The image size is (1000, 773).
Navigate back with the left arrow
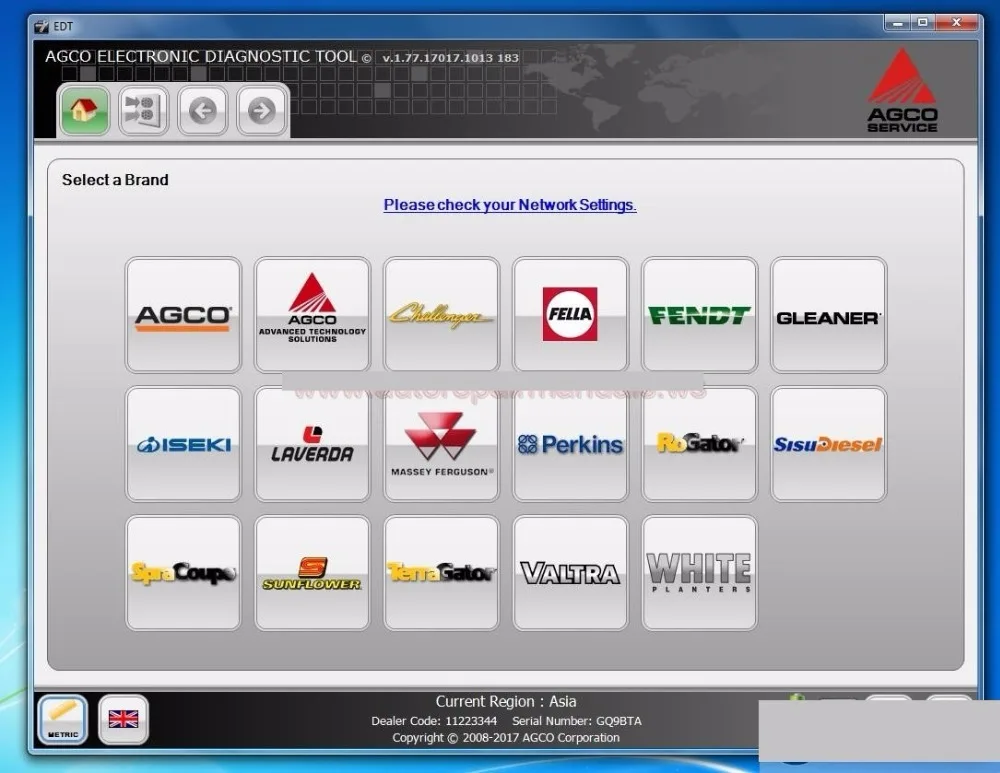pyautogui.click(x=202, y=111)
